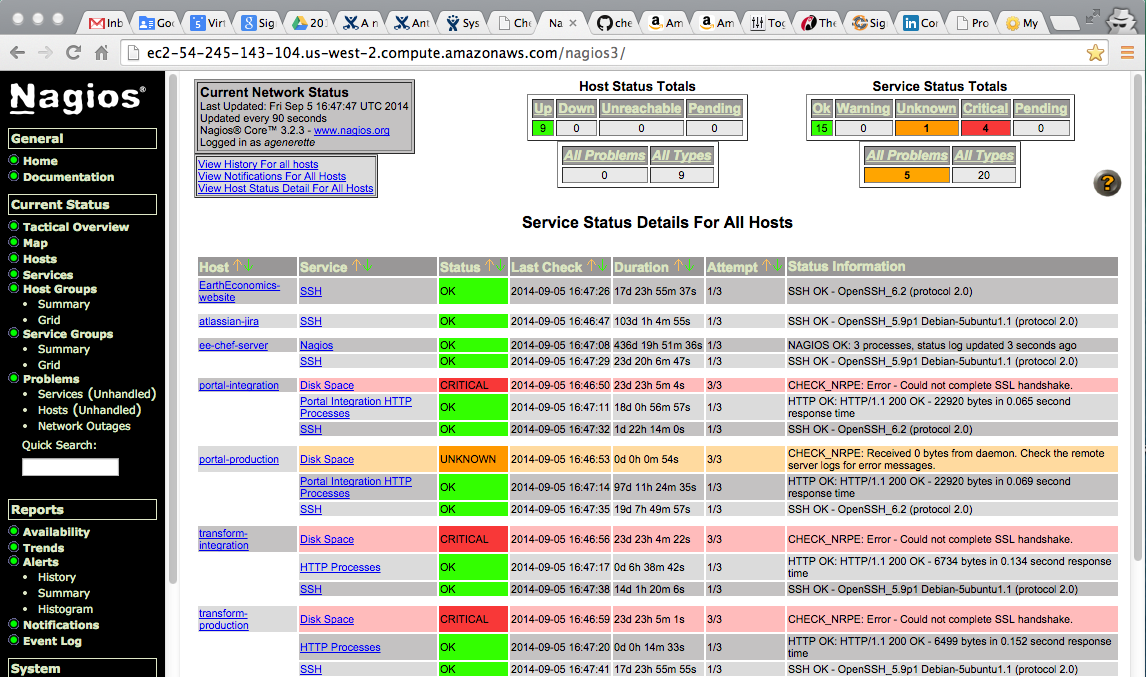Open Tactical Overview in sidebar
The image size is (1146, 677).
pyautogui.click(x=76, y=227)
